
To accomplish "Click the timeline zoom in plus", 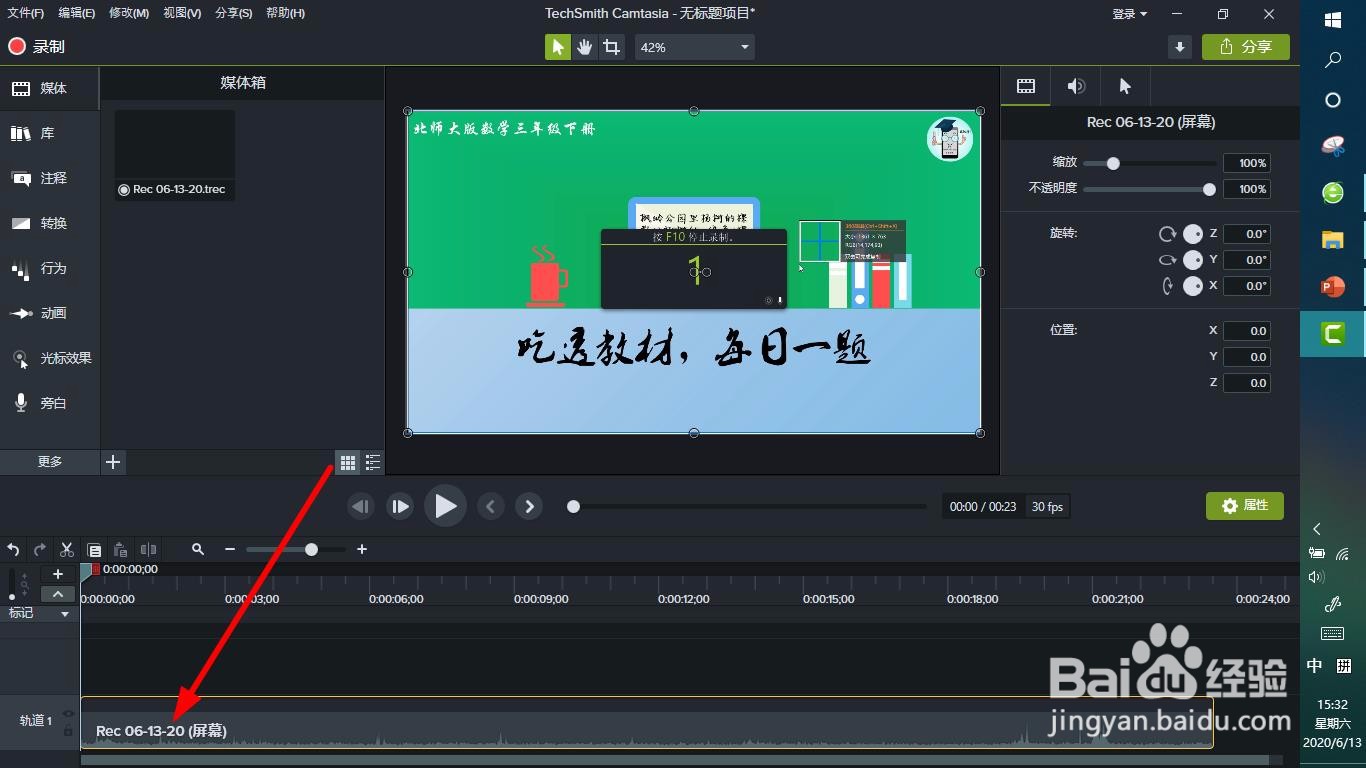I will coord(362,549).
